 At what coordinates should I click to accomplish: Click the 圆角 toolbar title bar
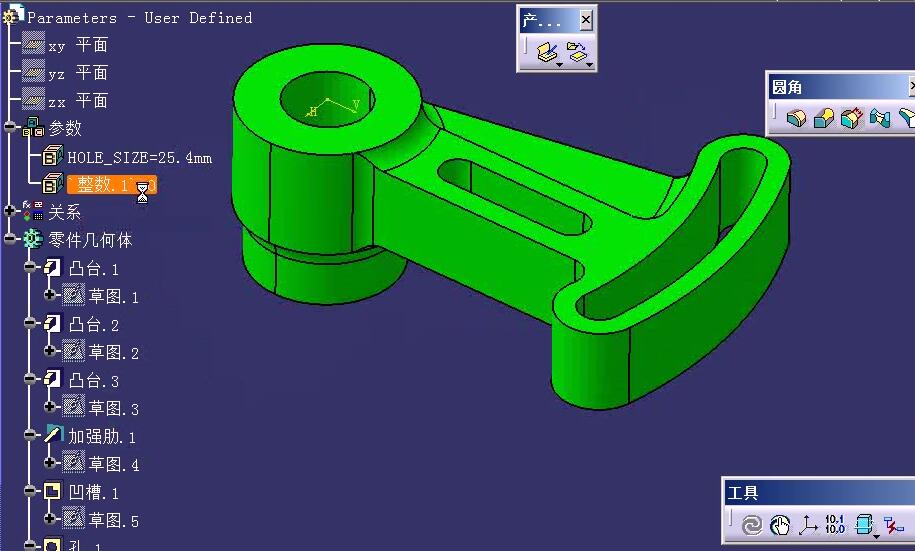click(839, 87)
